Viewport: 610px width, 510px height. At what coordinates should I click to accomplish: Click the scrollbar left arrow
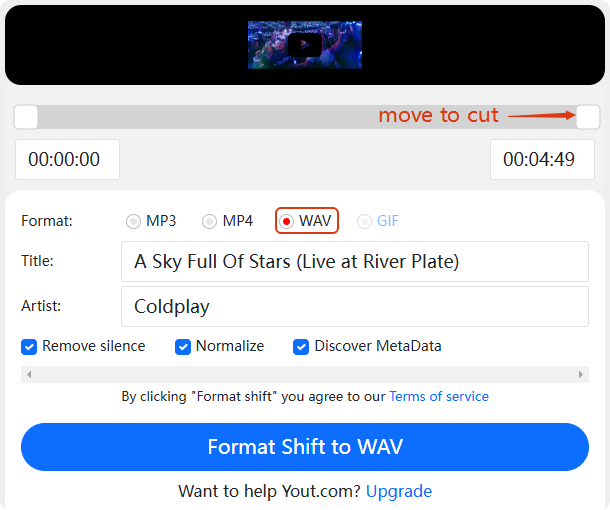click(x=29, y=375)
